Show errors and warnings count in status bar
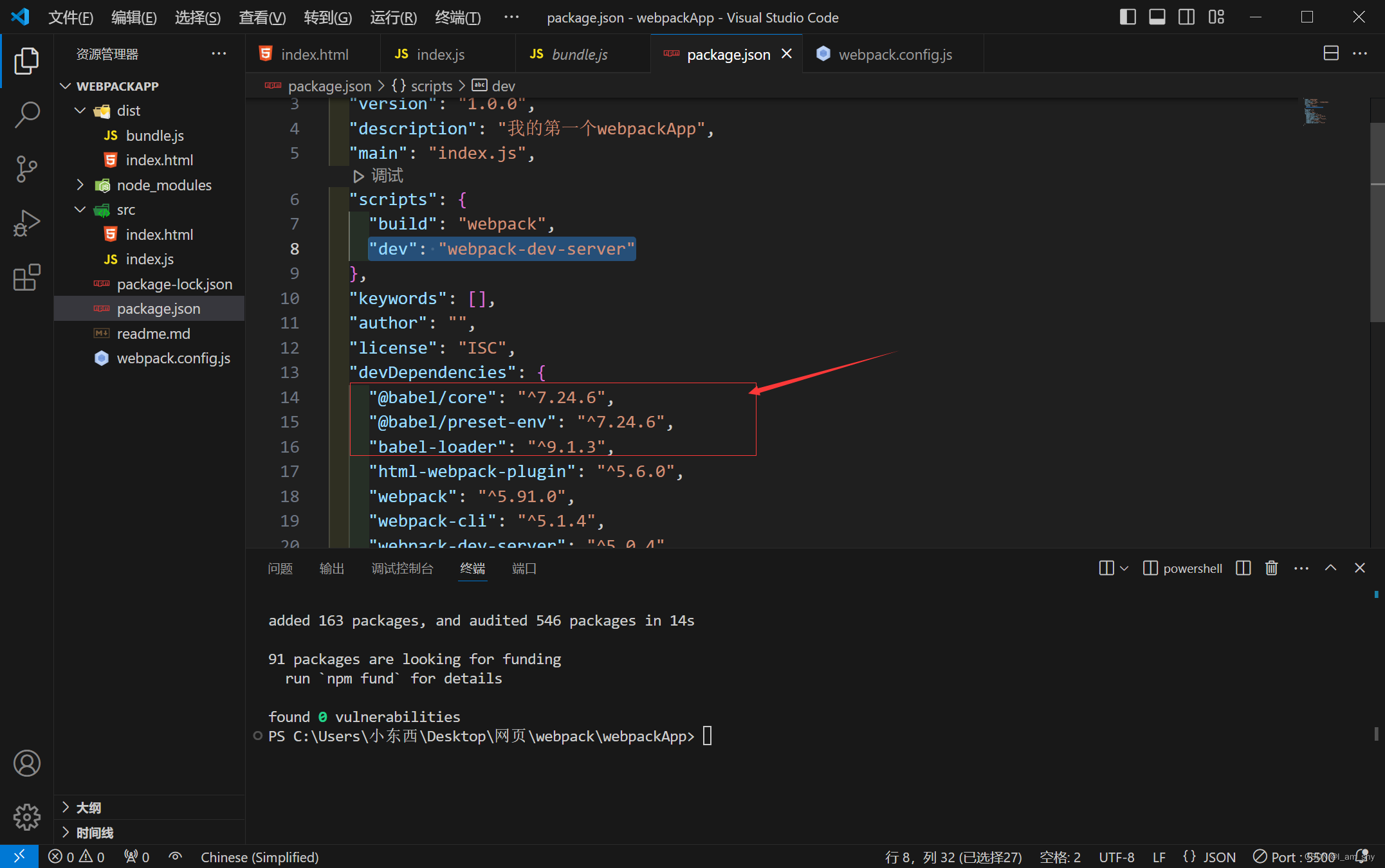The image size is (1385, 868). (x=77, y=857)
